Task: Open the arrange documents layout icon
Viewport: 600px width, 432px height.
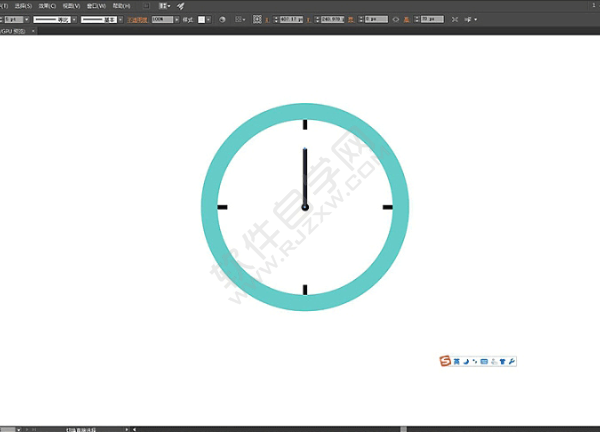Action: pos(165,6)
